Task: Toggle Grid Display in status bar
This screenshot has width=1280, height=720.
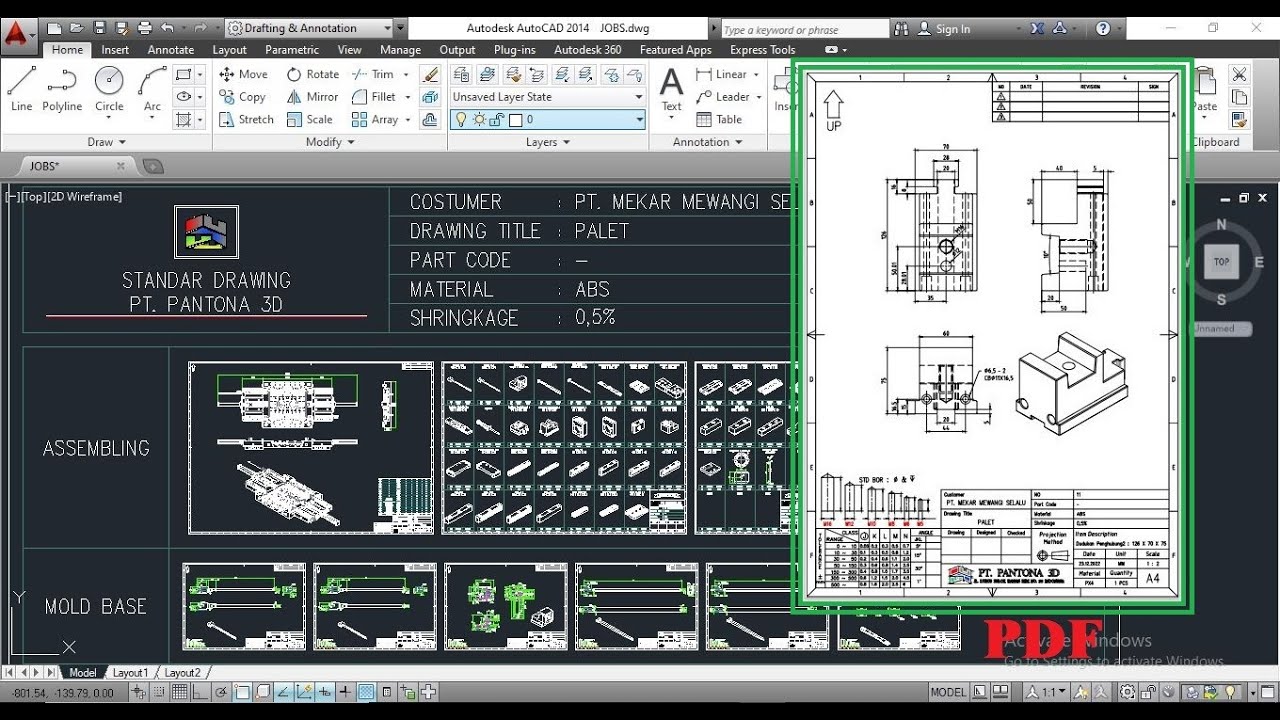Action: [x=181, y=692]
